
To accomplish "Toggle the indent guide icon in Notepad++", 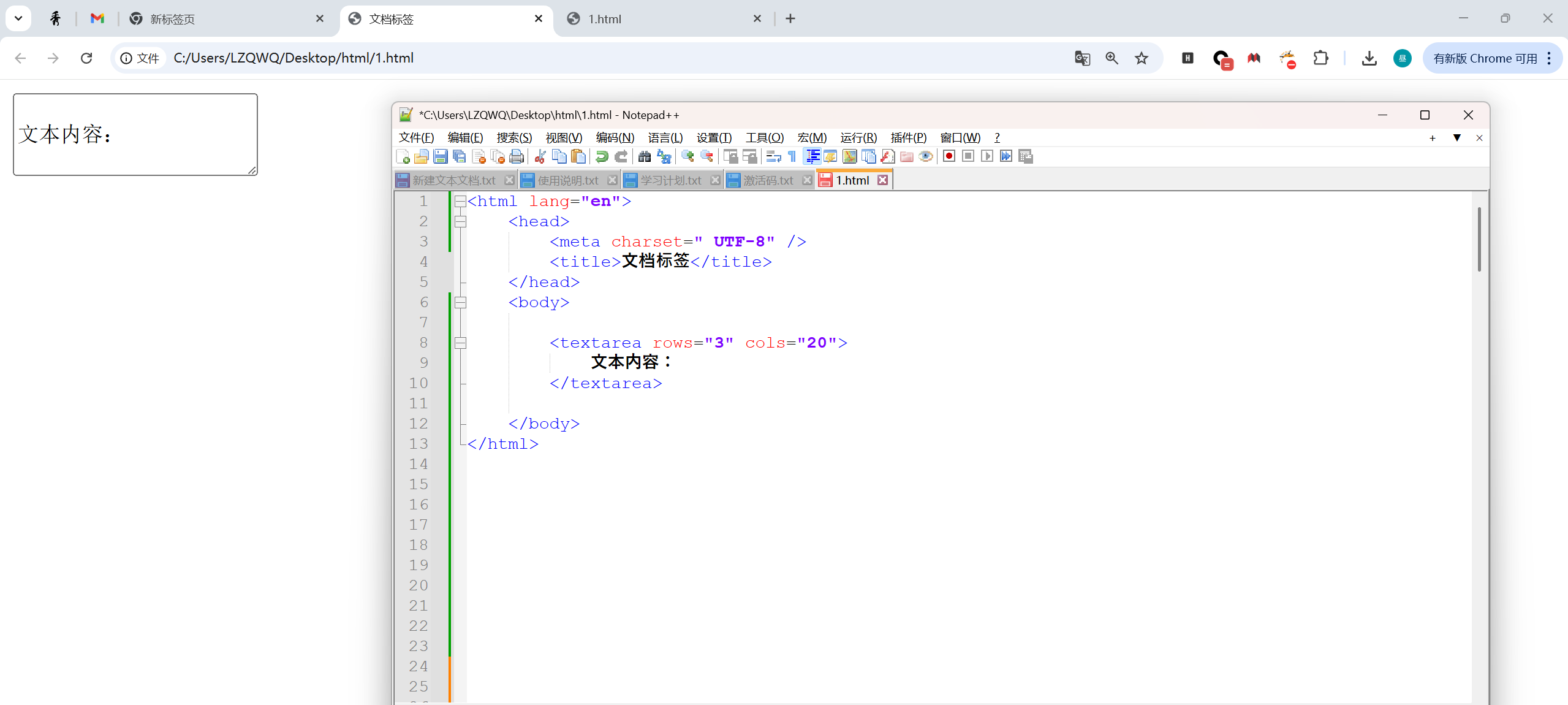I will pyautogui.click(x=812, y=156).
